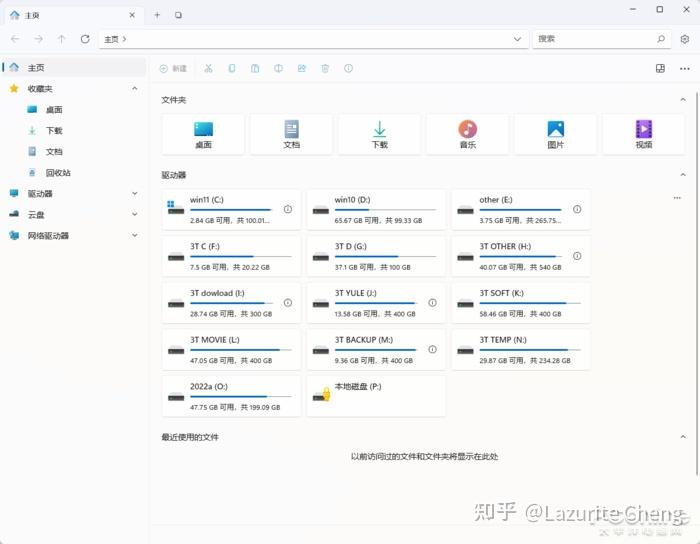Open the 文档 folder card
Screen dimensions: 700x544
292,134
